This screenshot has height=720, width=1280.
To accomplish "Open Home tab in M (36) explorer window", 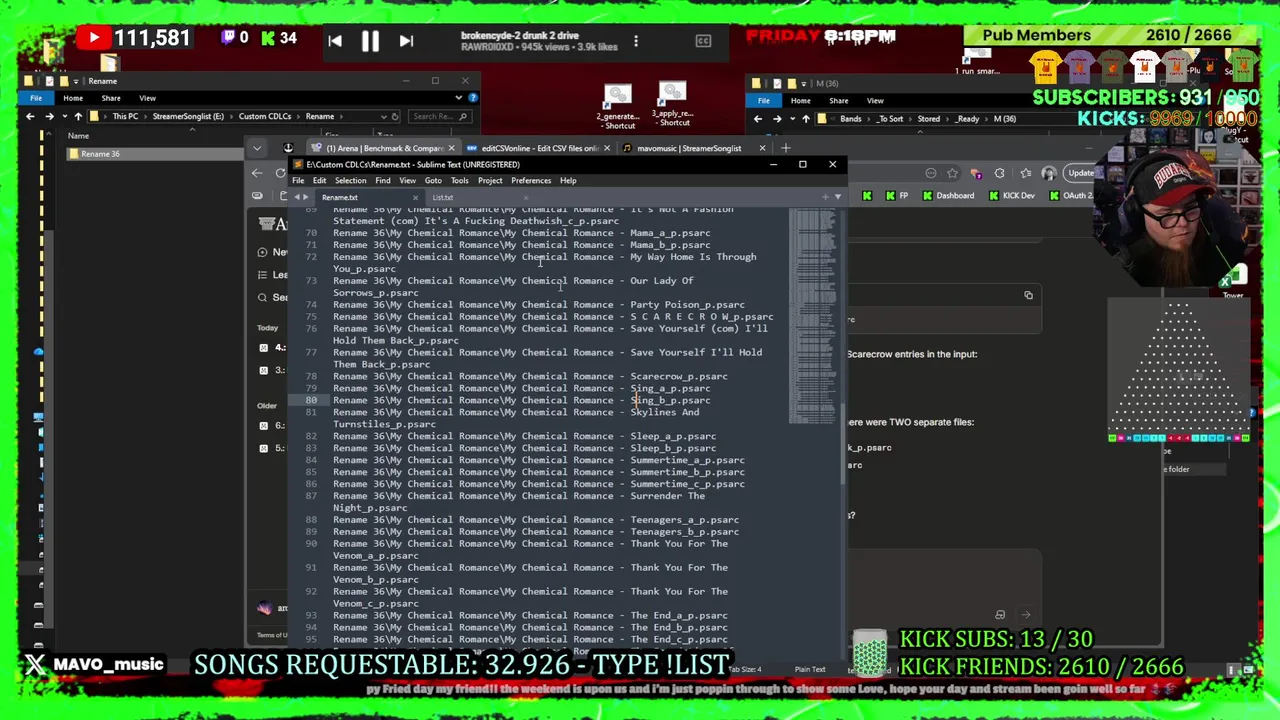I will (801, 100).
